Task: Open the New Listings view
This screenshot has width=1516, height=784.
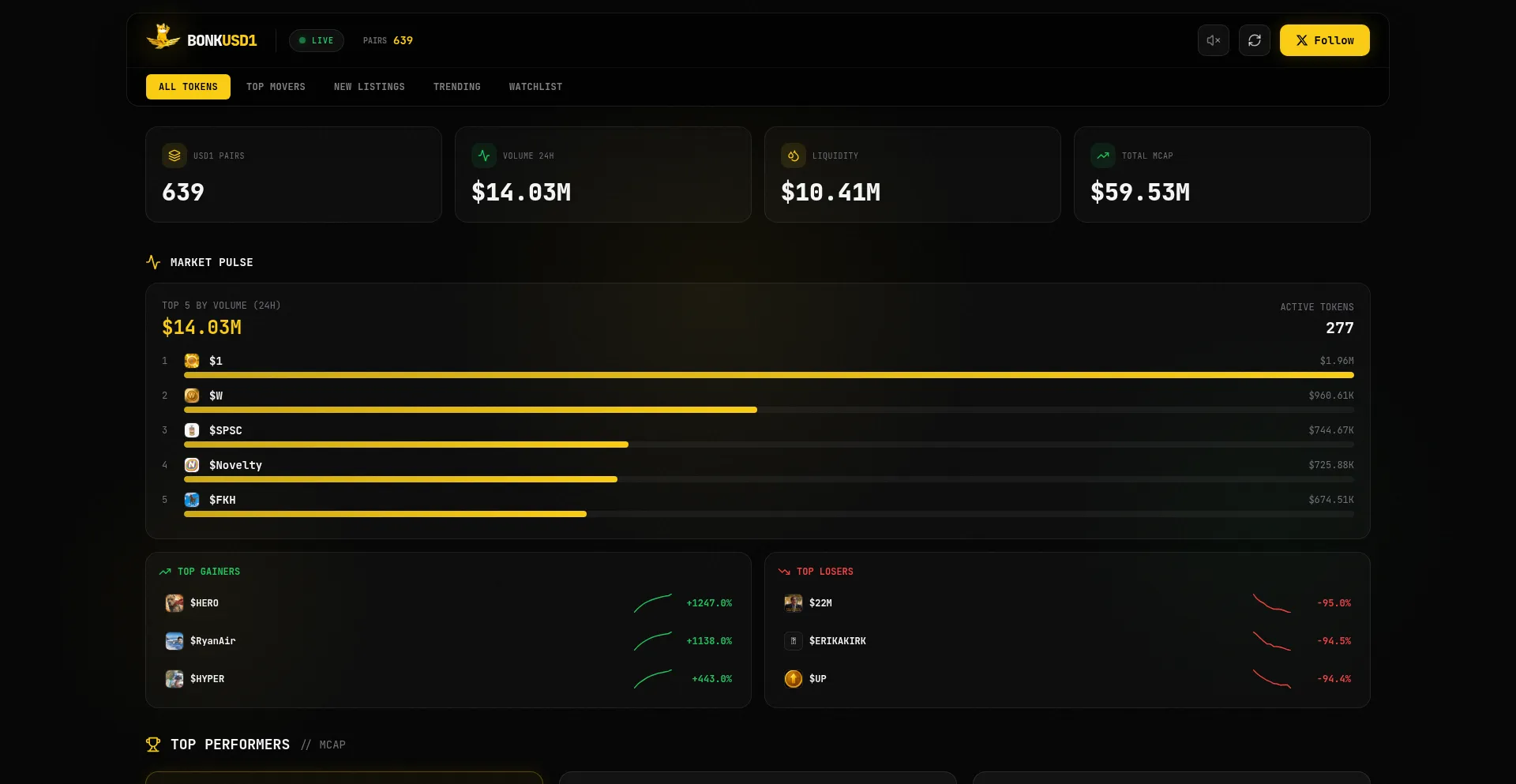Action: point(369,87)
